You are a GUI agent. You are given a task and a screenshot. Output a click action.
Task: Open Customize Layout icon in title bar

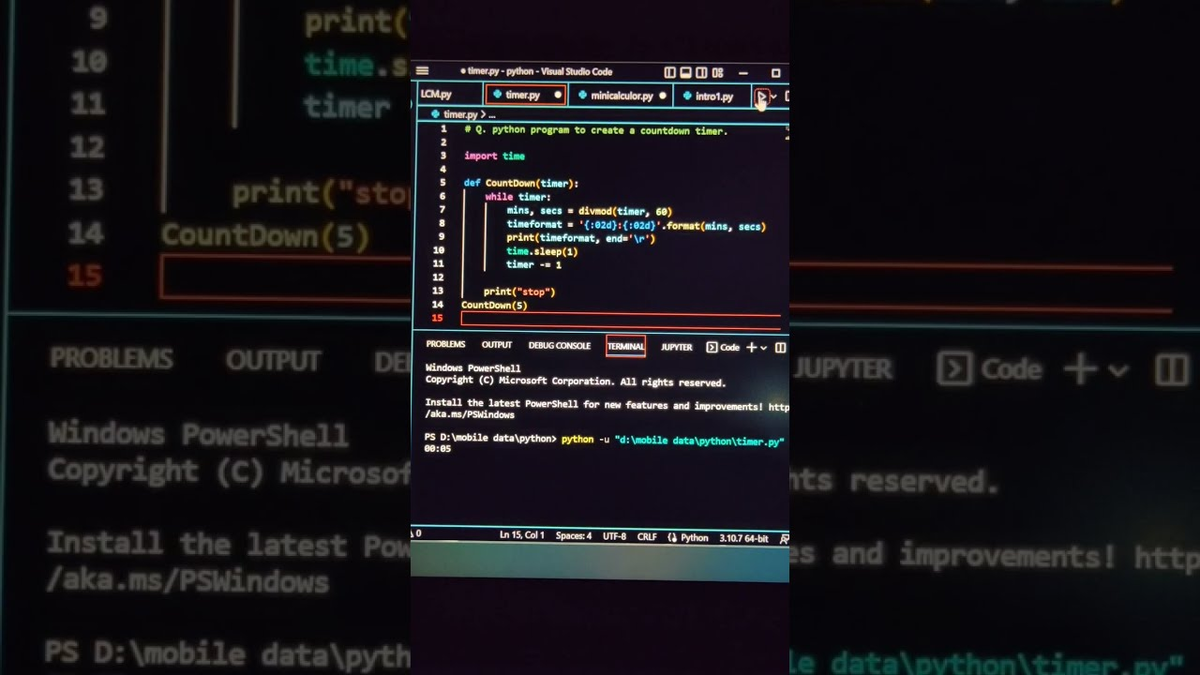tap(718, 72)
